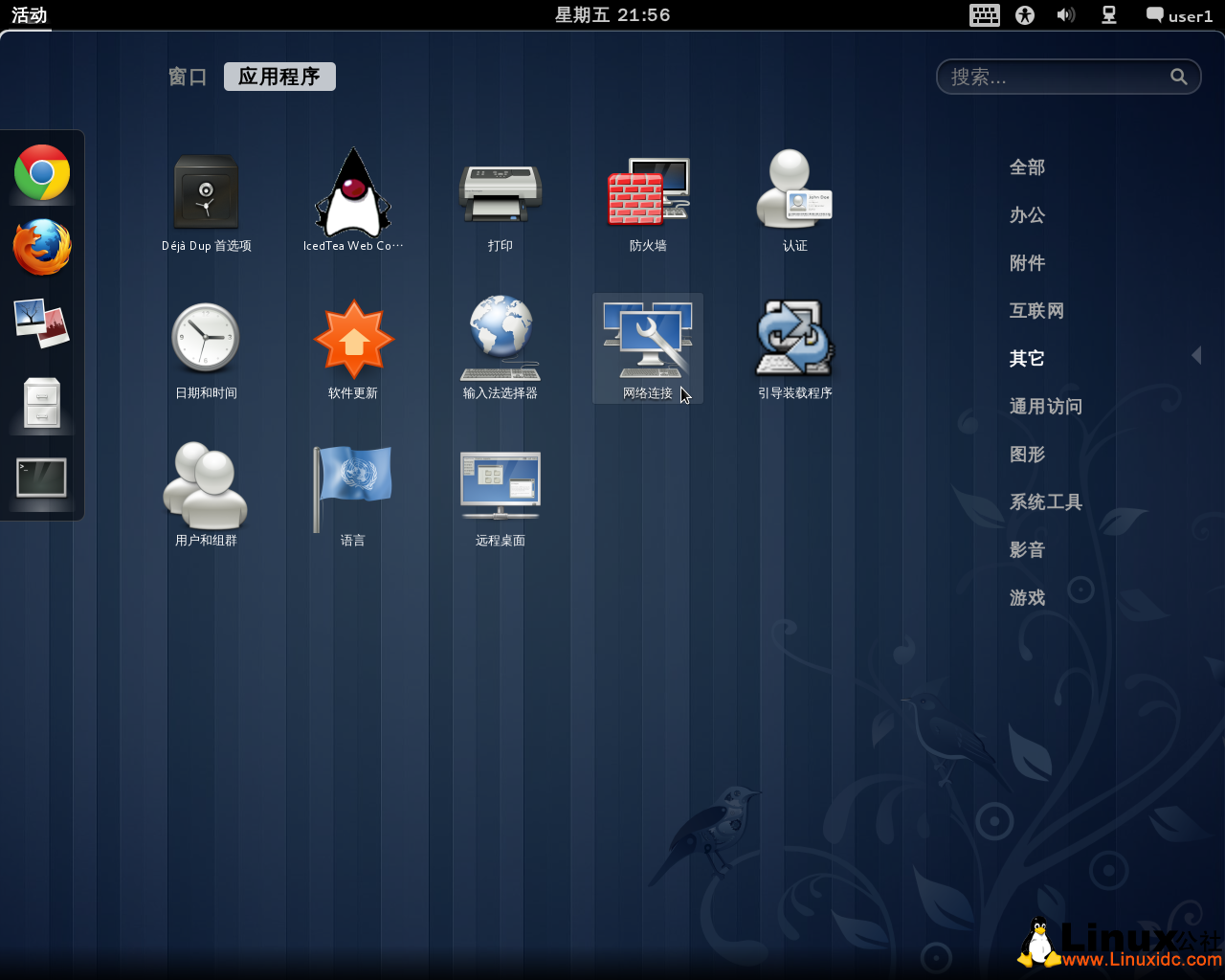This screenshot has width=1225, height=980.
Task: Open Firefox from the dock
Action: click(40, 248)
